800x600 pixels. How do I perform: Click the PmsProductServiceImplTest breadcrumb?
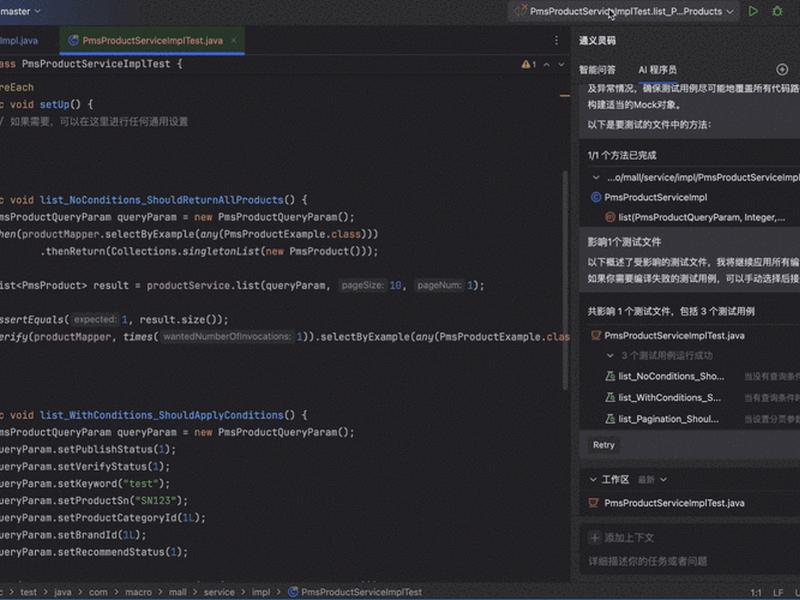tap(356, 592)
